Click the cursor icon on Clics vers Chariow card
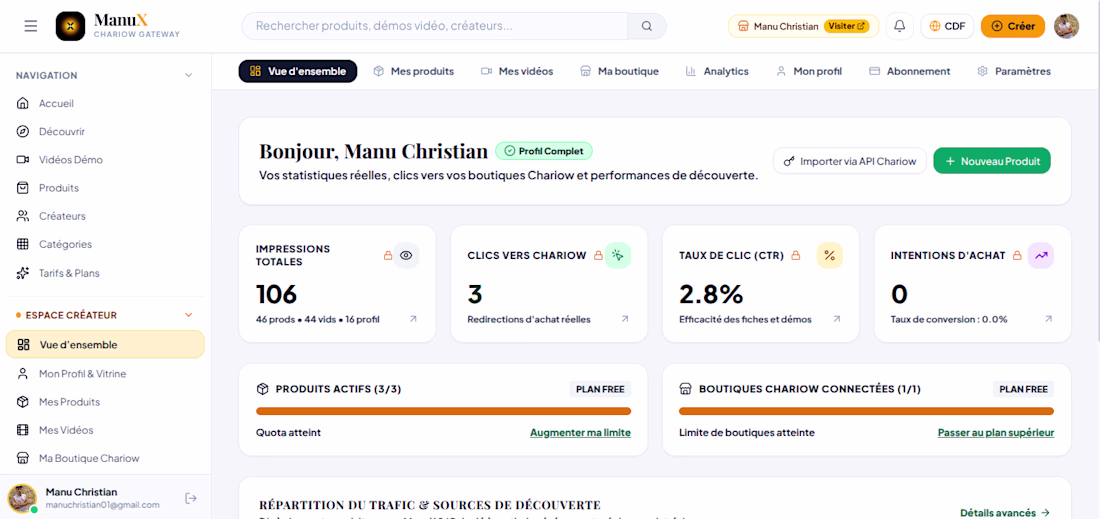Image resolution: width=1100 pixels, height=519 pixels. coord(617,255)
